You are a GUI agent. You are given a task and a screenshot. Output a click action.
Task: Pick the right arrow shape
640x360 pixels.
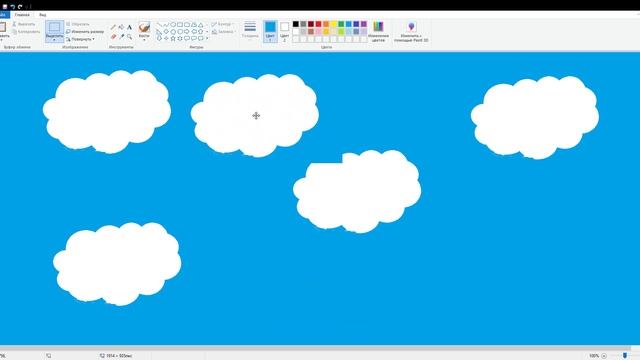click(x=187, y=31)
